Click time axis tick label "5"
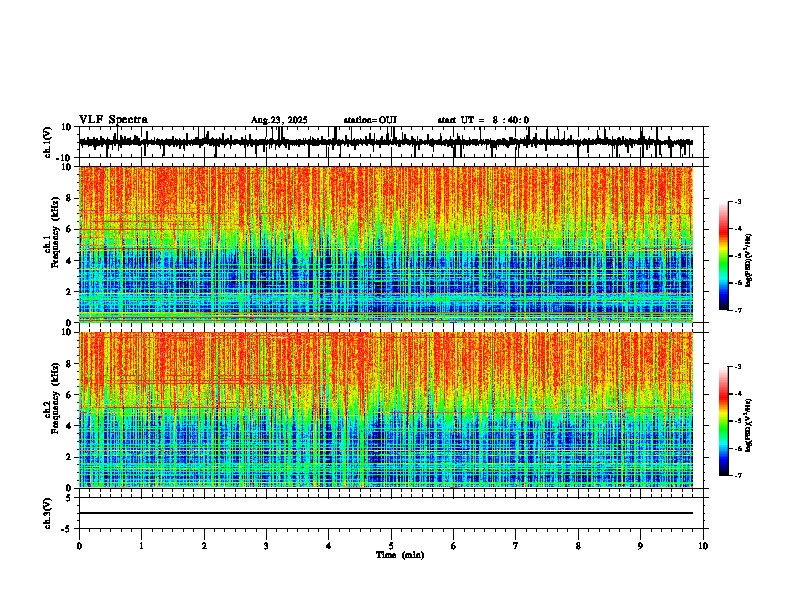 tap(391, 546)
